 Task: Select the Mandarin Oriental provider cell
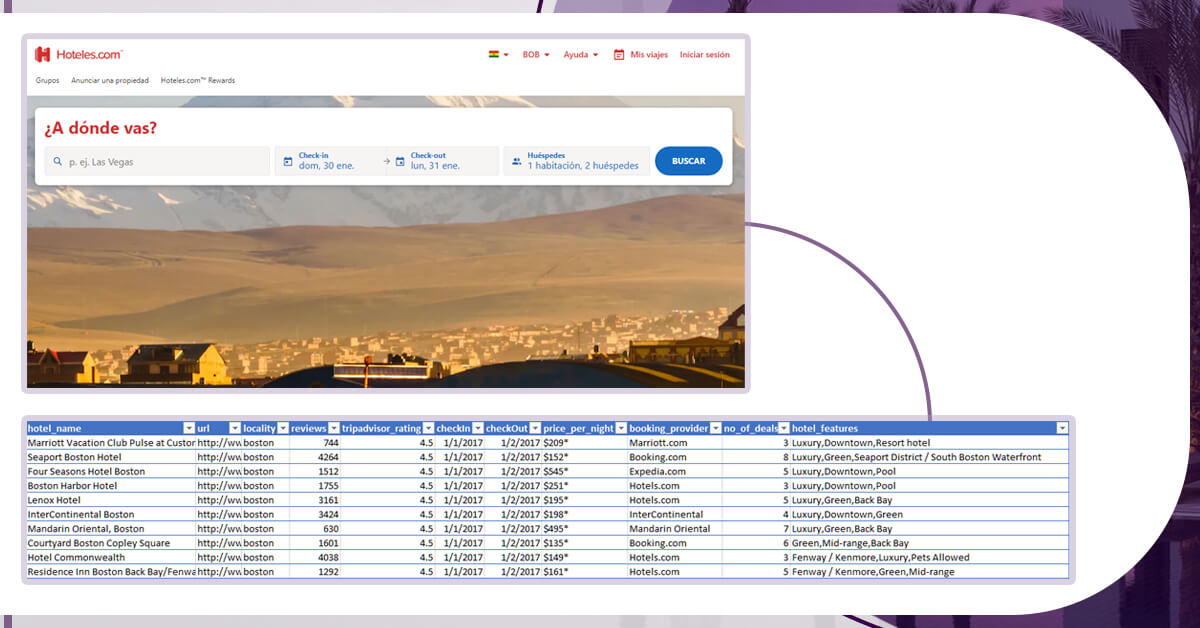675,529
